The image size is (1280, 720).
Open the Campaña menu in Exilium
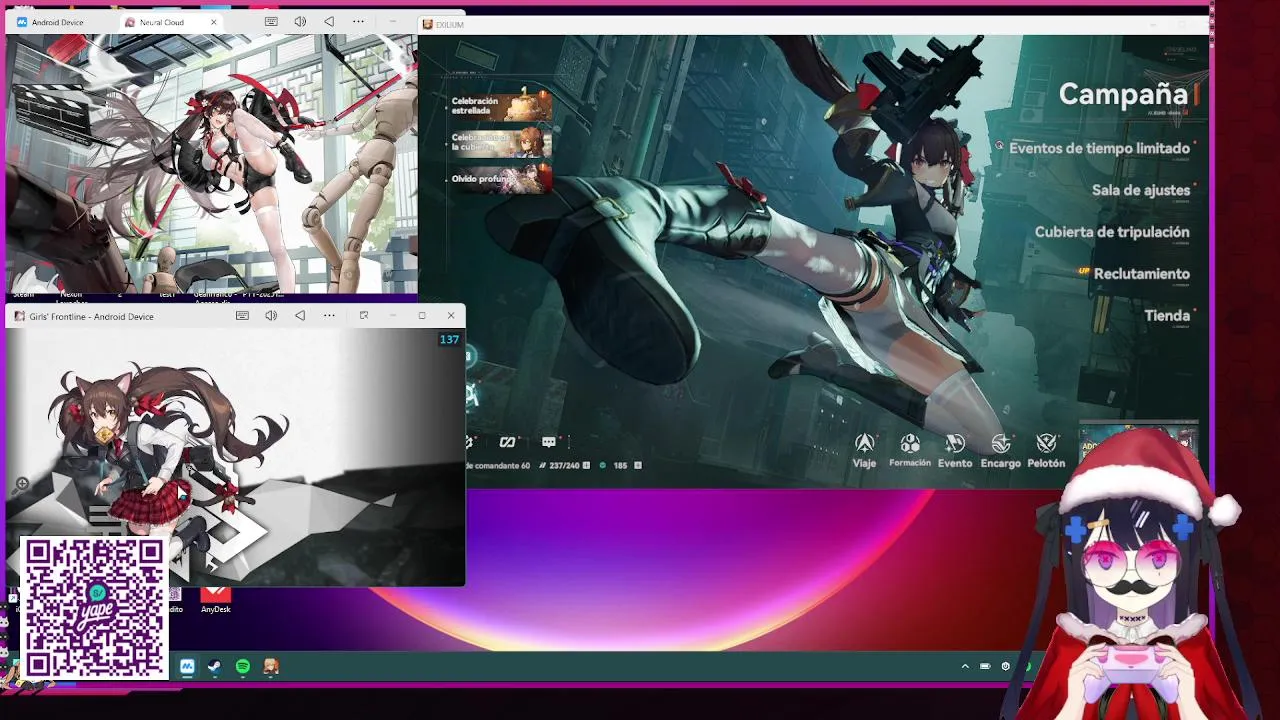click(x=1123, y=94)
